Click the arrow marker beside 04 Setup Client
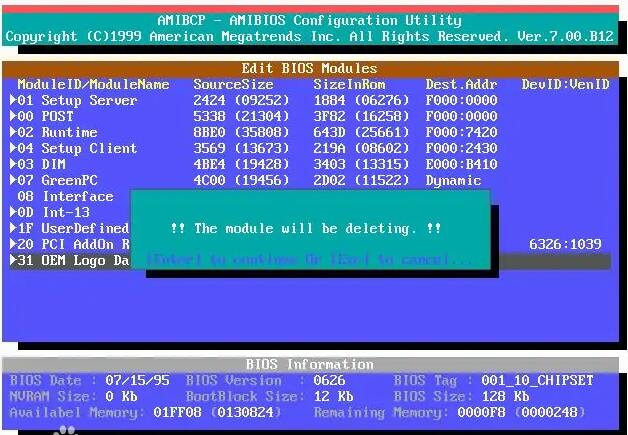628x435 pixels. (13, 148)
